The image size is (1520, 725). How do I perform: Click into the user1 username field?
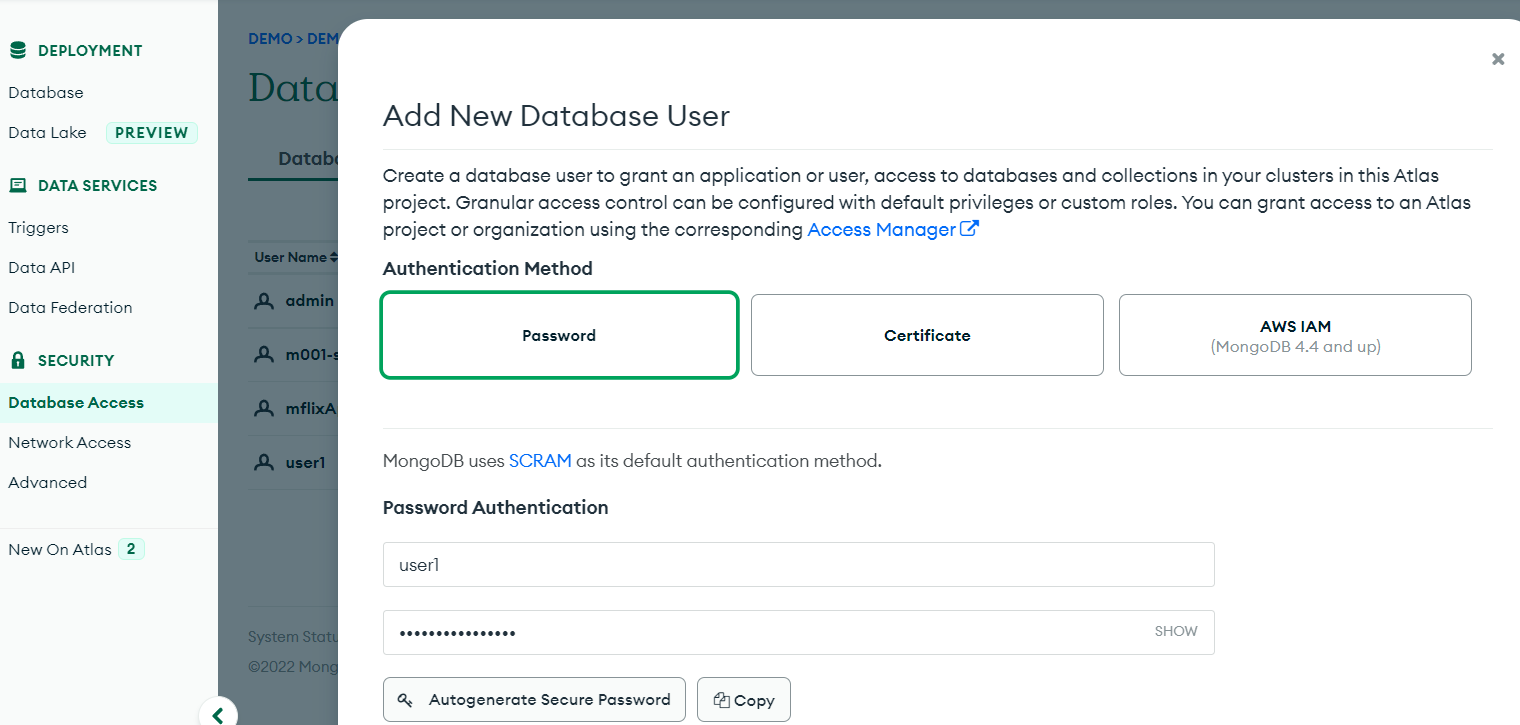pos(798,564)
